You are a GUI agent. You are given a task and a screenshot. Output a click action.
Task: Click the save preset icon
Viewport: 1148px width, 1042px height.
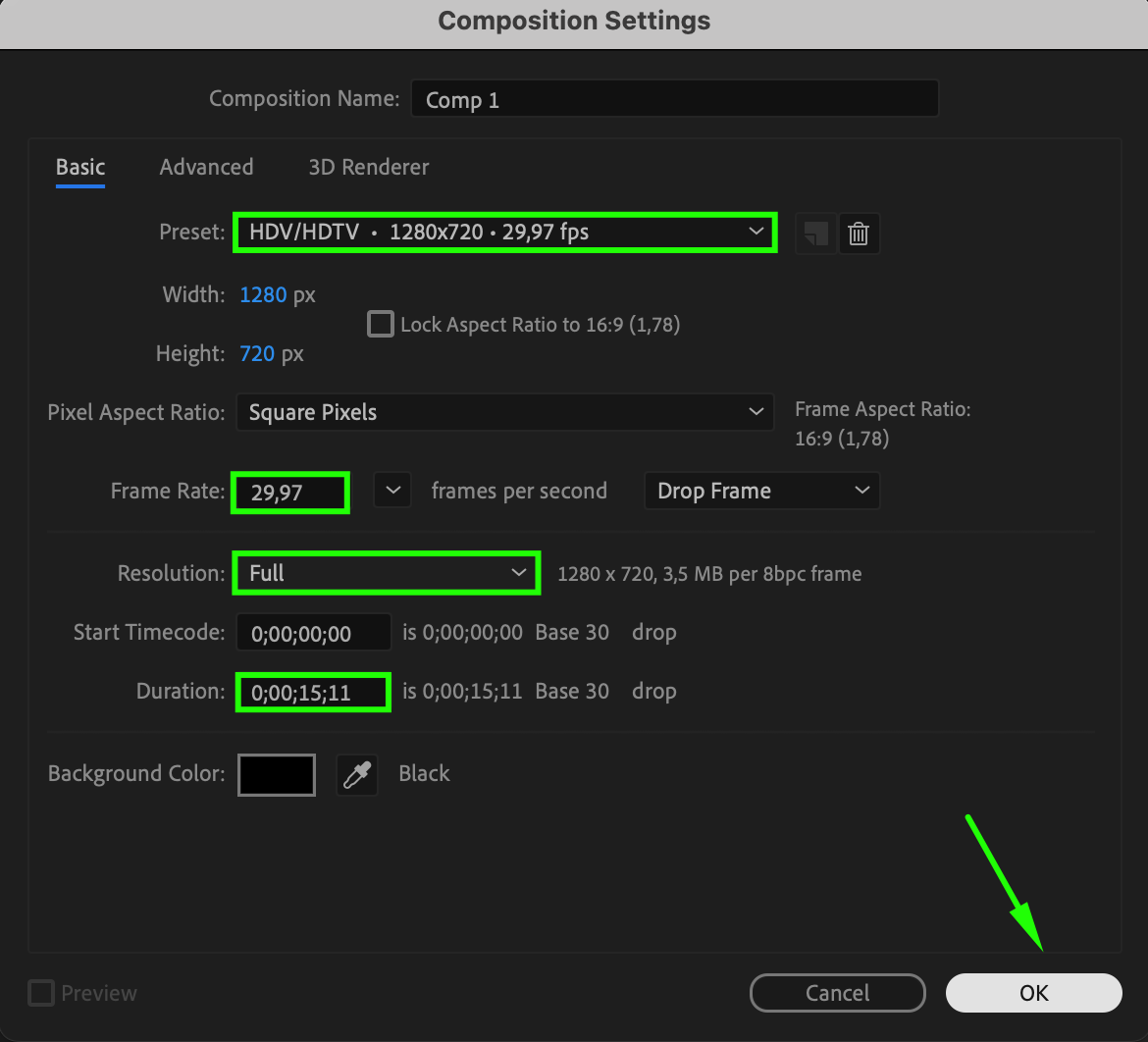[x=815, y=234]
